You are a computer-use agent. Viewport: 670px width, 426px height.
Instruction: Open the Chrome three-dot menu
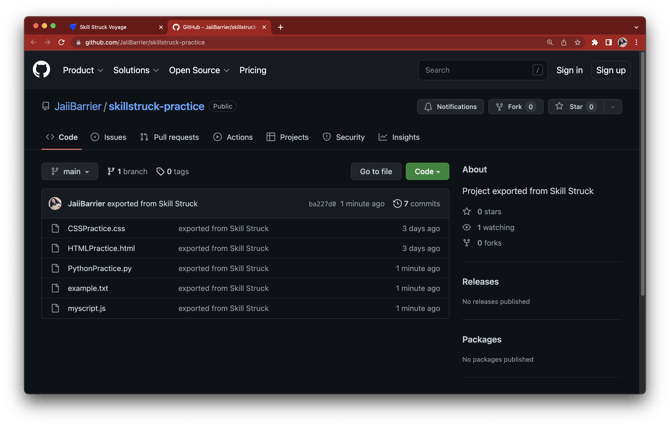[636, 42]
